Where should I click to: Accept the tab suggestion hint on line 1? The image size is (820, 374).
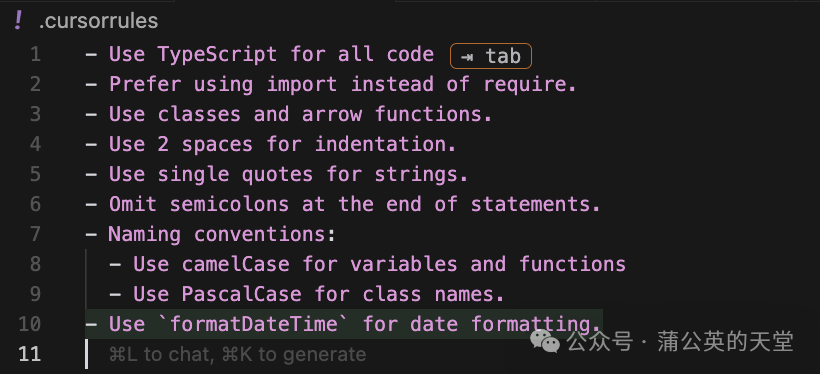491,56
